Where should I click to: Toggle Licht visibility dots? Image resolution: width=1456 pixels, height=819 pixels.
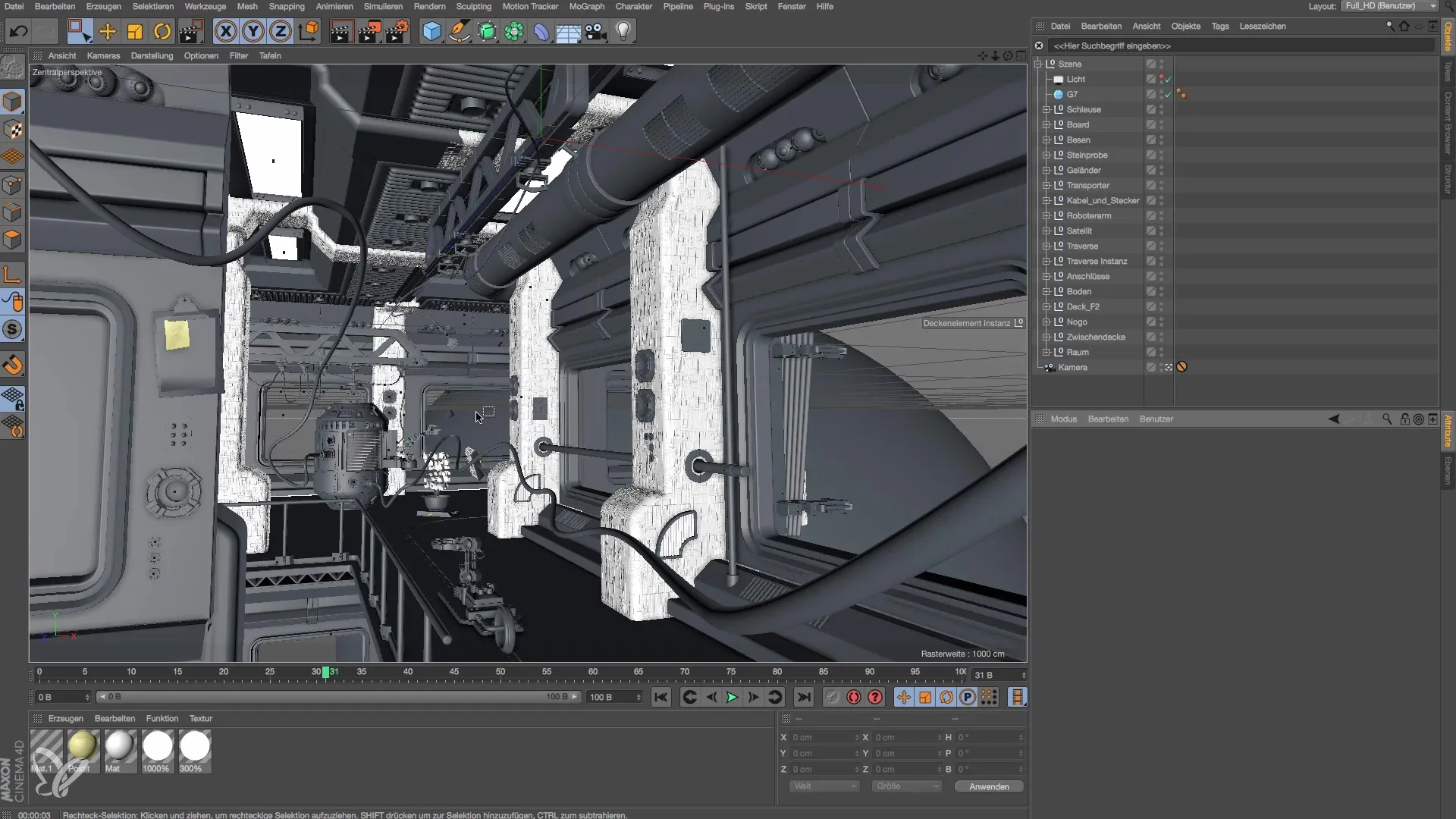coord(1161,79)
